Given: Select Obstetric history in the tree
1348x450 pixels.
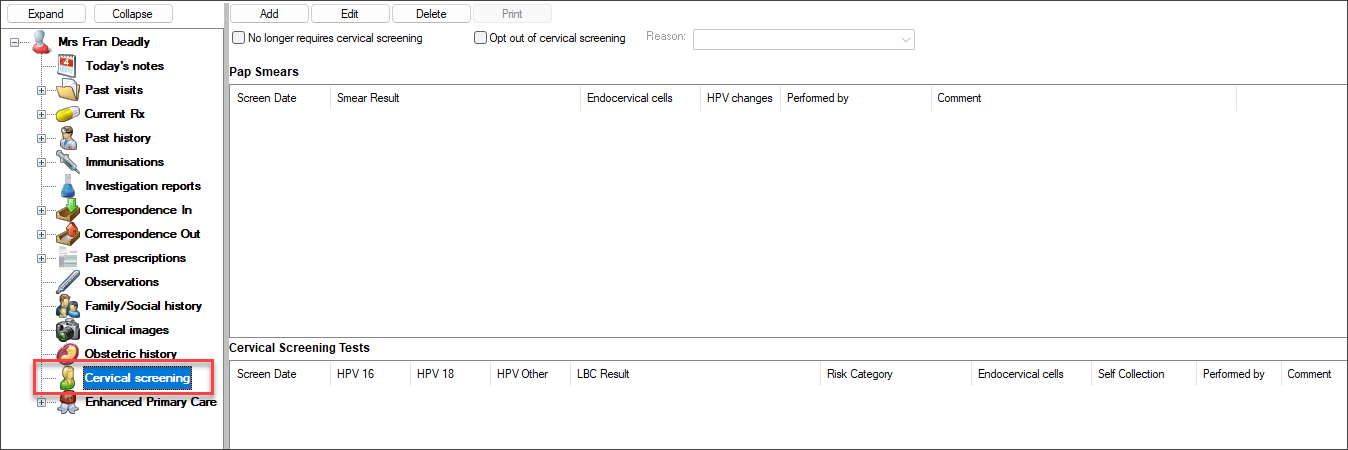Looking at the screenshot, I should point(131,354).
